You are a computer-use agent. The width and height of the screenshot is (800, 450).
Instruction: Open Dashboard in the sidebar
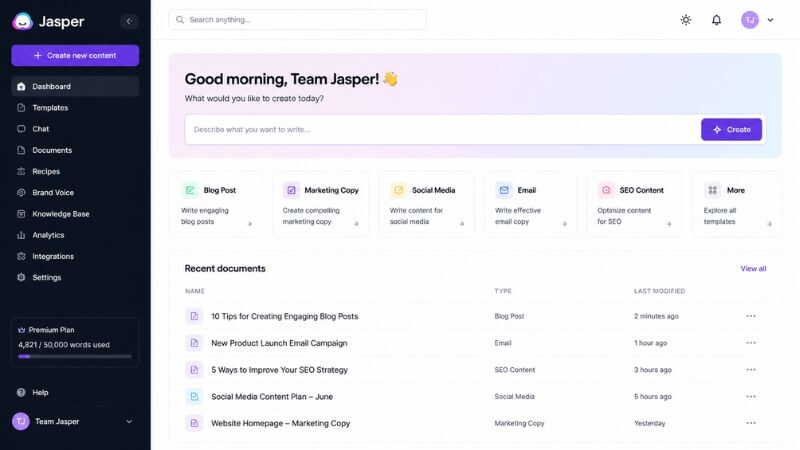tap(75, 87)
